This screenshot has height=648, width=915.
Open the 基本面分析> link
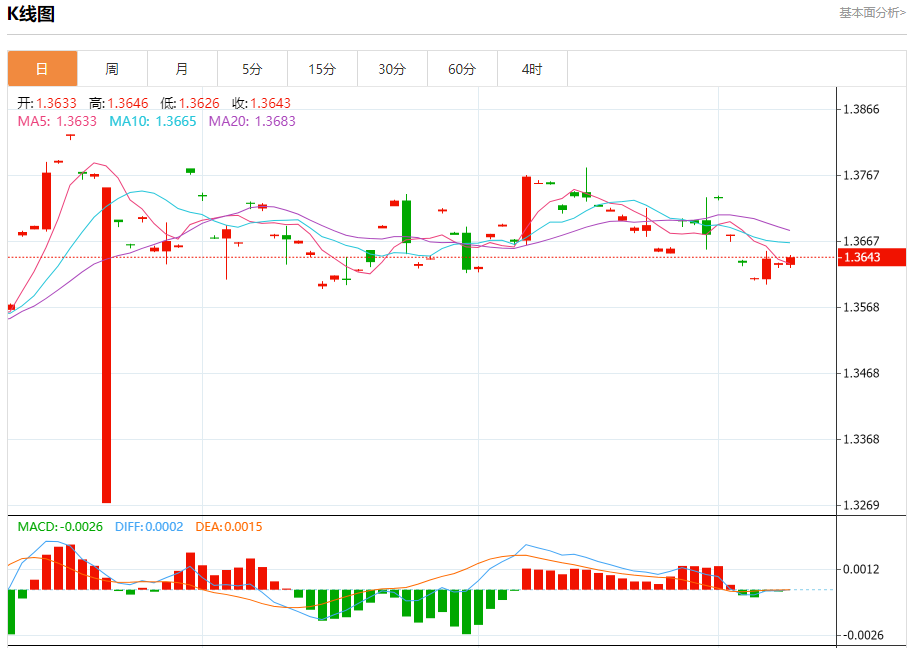[x=872, y=13]
